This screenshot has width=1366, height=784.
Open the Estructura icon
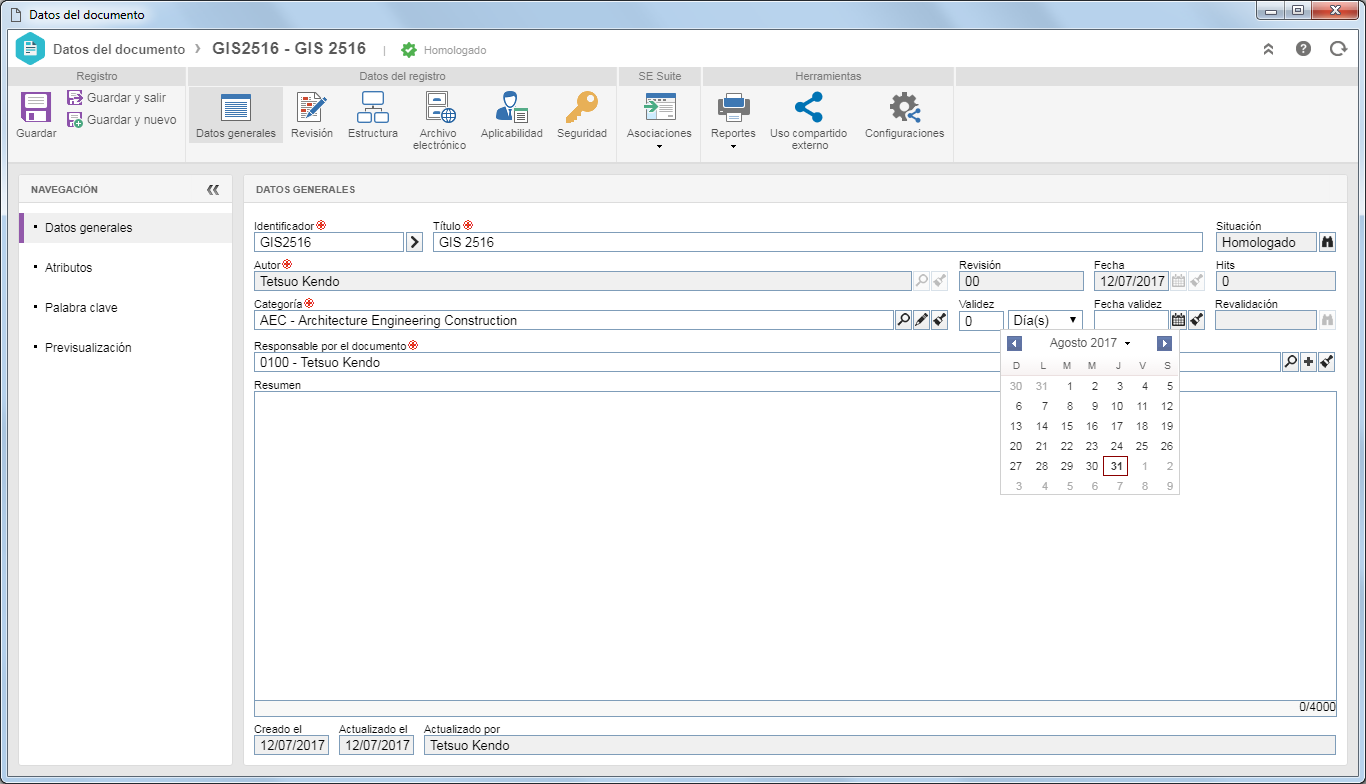tap(373, 107)
